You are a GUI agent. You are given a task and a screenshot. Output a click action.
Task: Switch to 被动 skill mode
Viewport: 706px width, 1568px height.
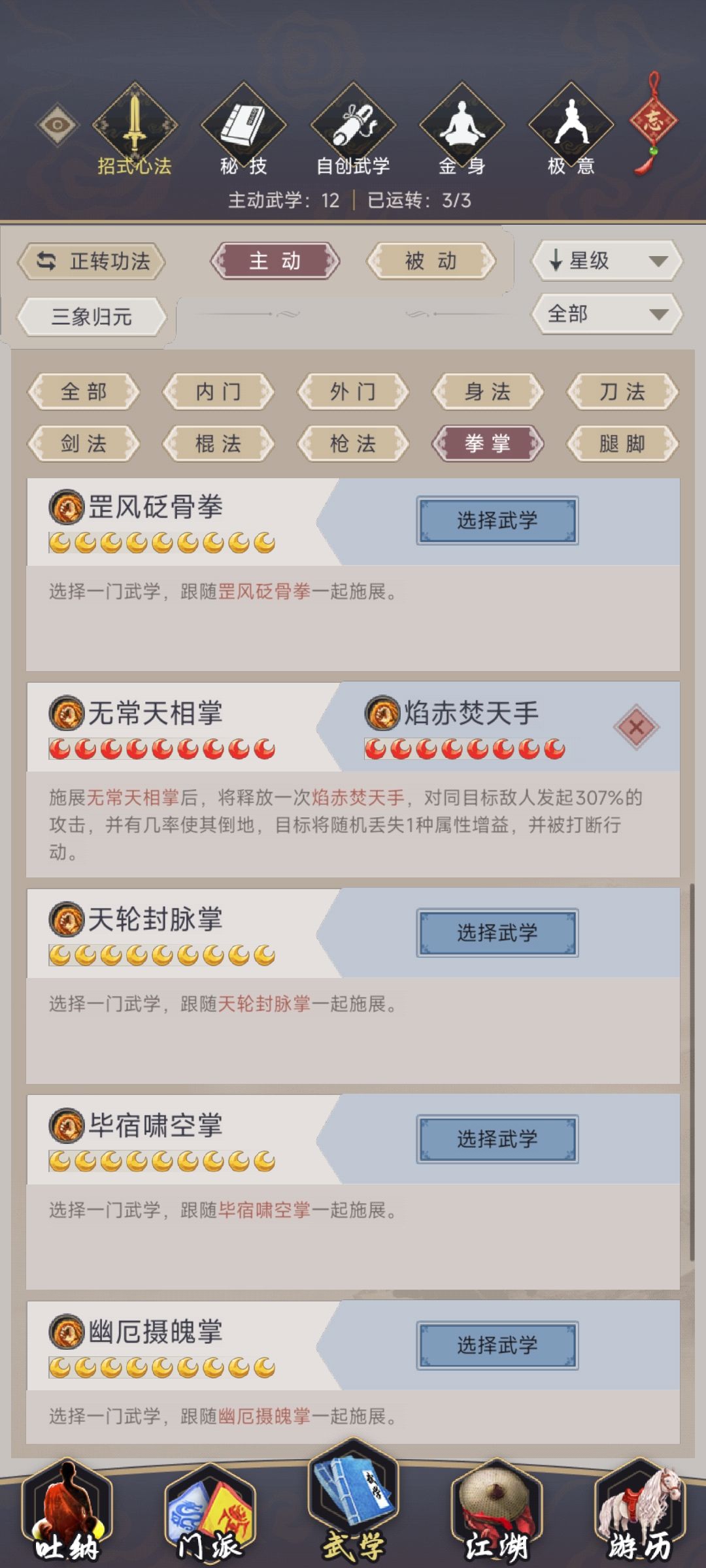point(431,261)
